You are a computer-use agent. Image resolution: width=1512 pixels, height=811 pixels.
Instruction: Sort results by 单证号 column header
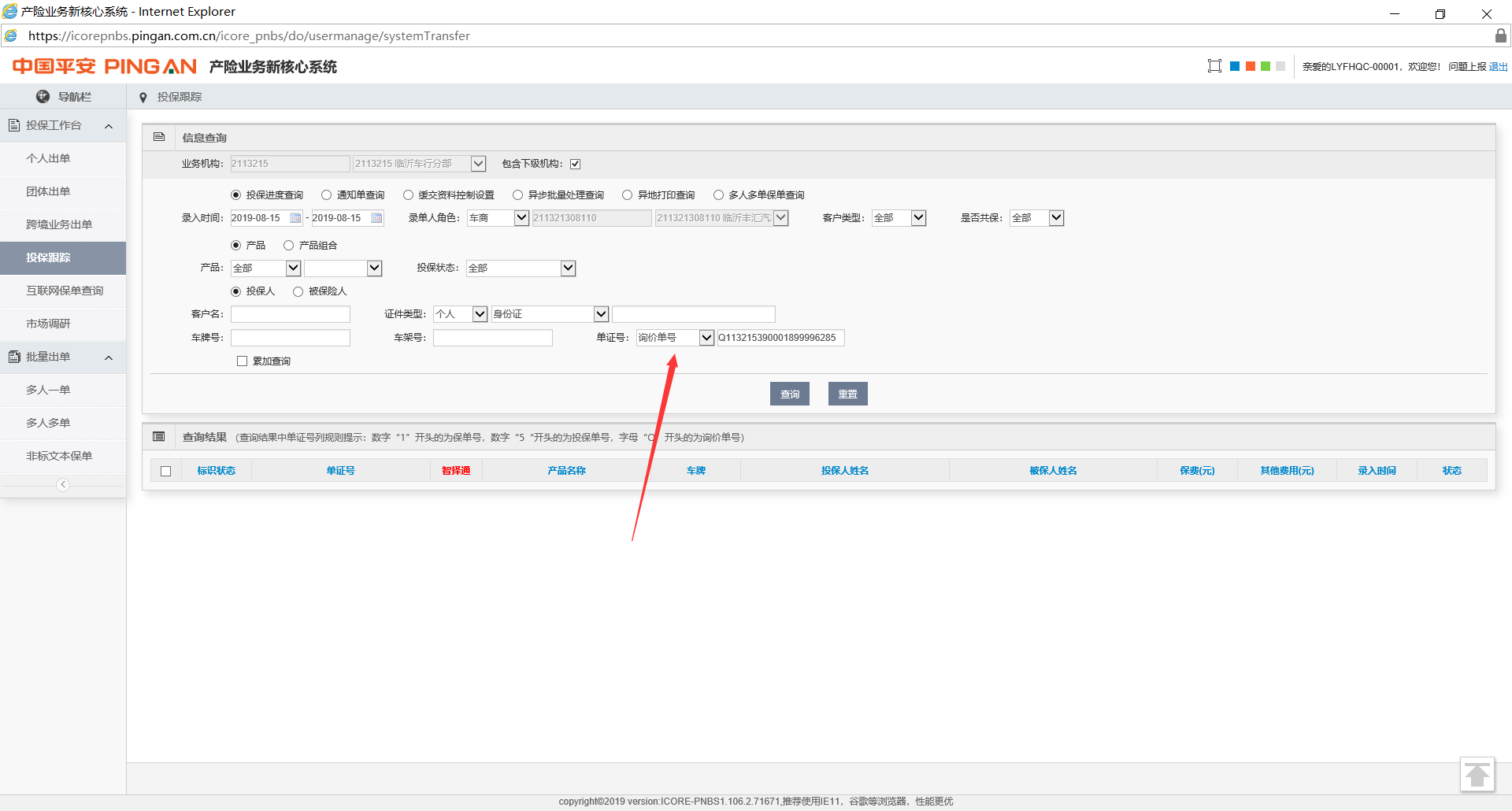[341, 471]
